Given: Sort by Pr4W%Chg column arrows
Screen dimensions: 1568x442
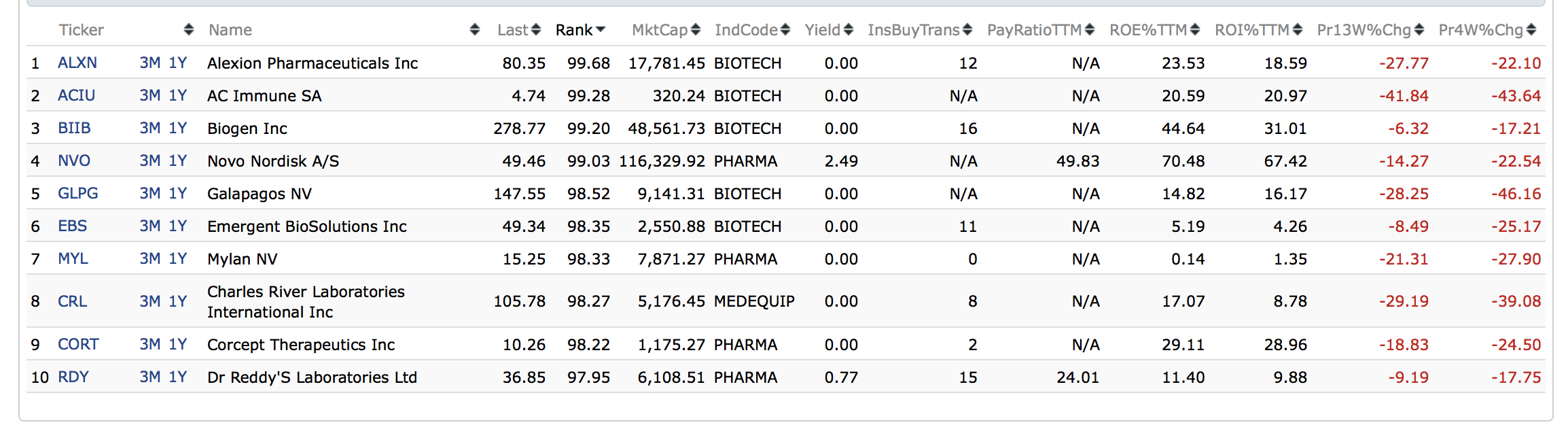Looking at the screenshot, I should [1531, 30].
